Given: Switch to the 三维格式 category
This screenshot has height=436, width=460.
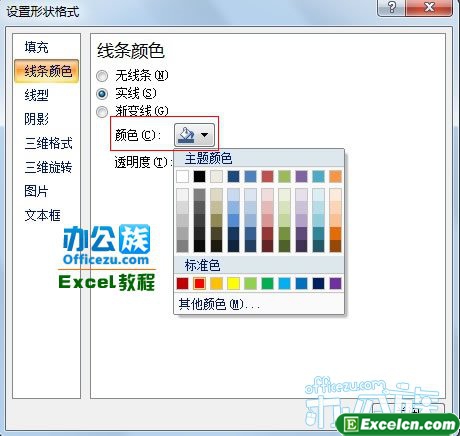Looking at the screenshot, I should click(x=48, y=143).
